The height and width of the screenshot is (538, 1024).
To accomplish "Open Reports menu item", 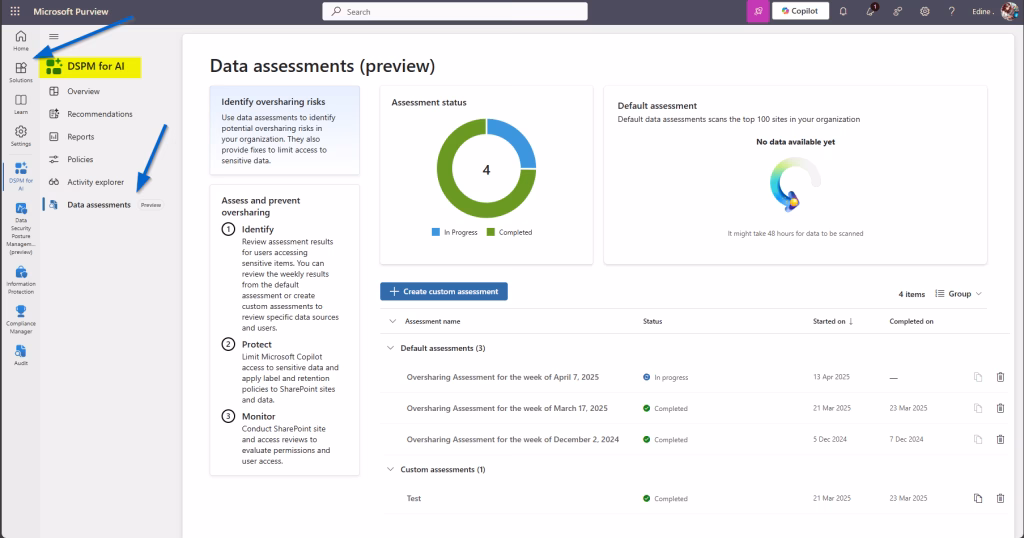I will click(x=80, y=136).
